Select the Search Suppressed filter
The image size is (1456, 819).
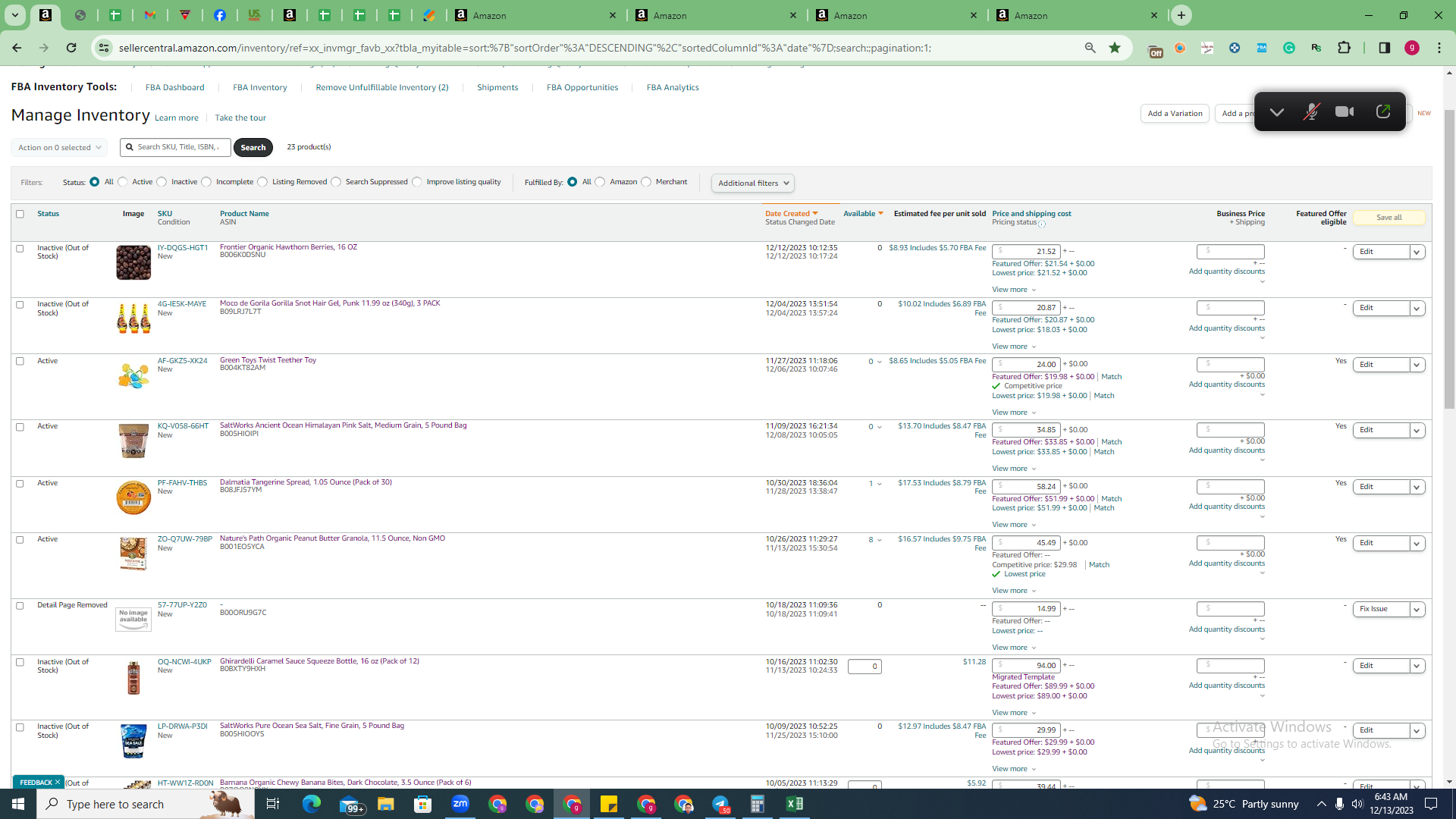click(336, 182)
